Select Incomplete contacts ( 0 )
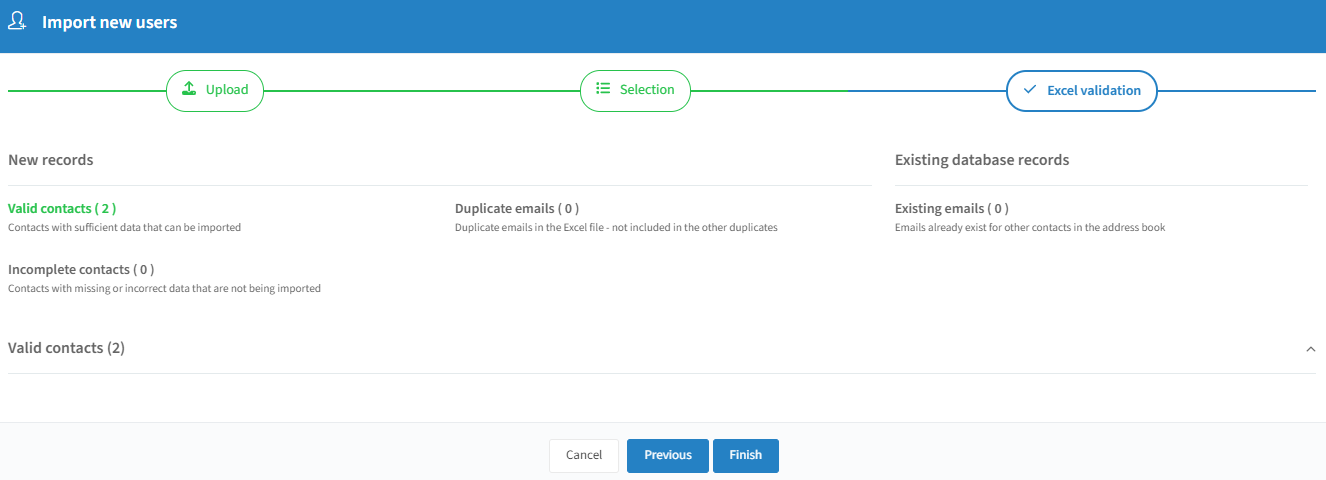This screenshot has width=1326, height=480. 81,270
